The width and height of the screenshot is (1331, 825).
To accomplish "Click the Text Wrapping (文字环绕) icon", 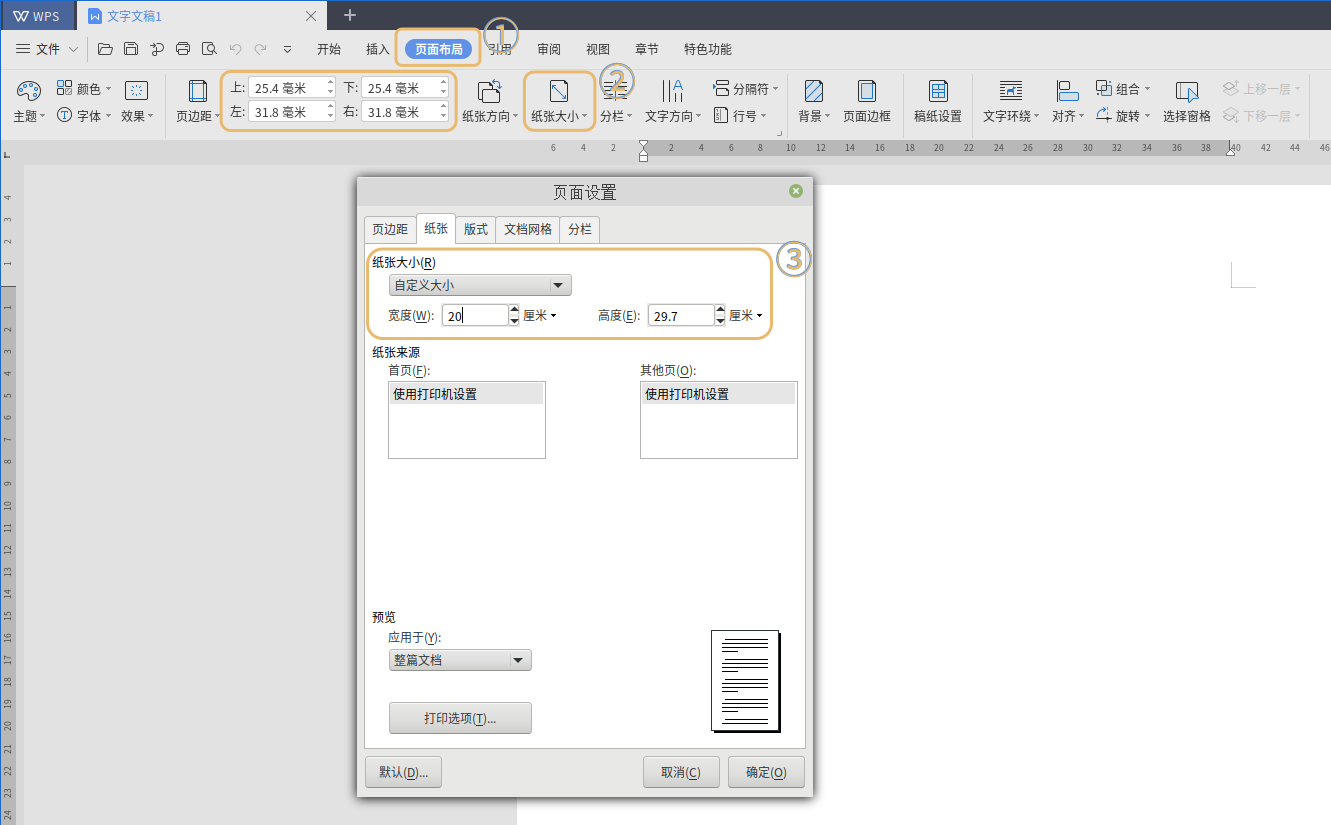I will point(1011,92).
